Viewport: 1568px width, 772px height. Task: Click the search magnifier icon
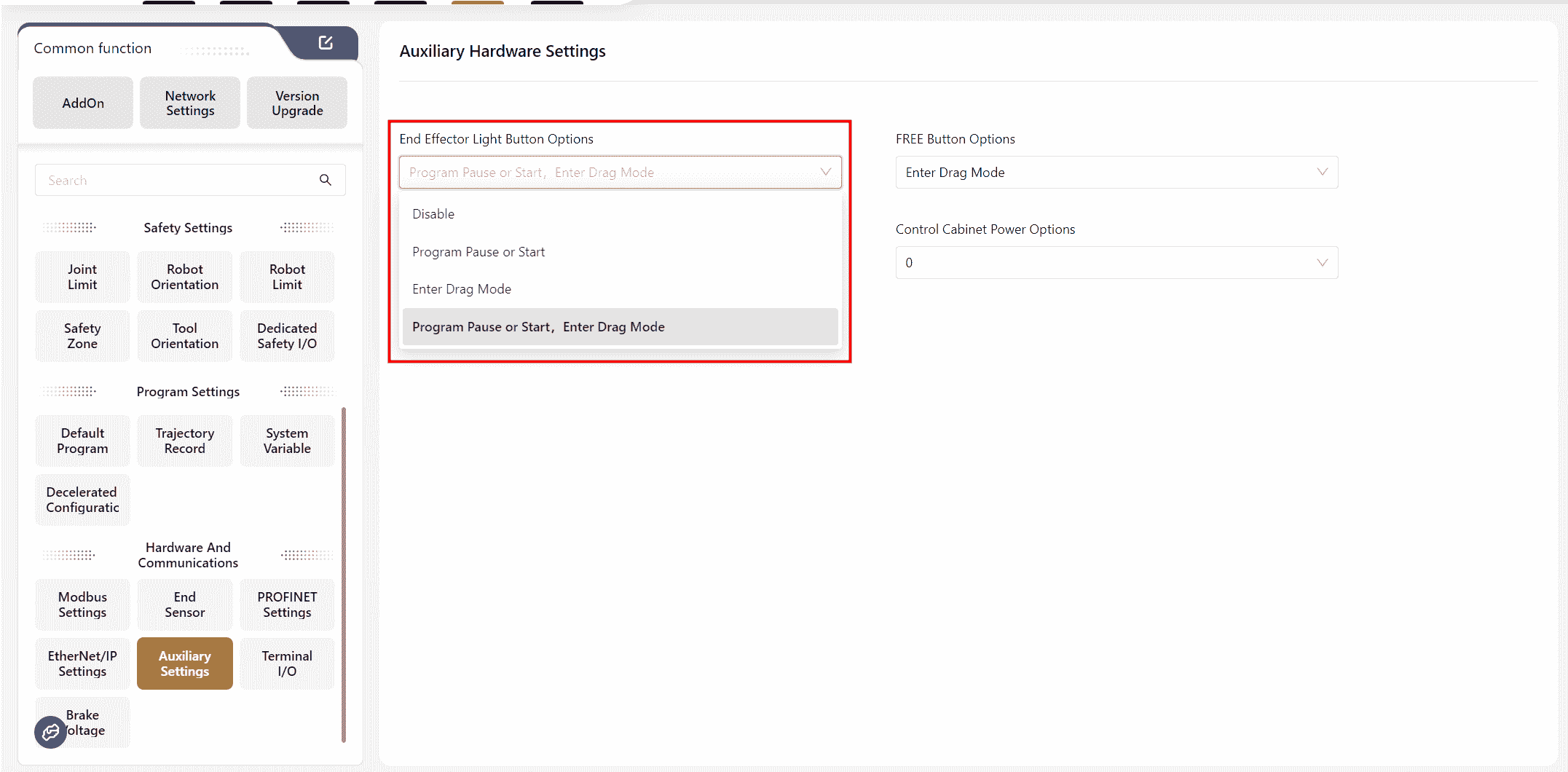326,180
